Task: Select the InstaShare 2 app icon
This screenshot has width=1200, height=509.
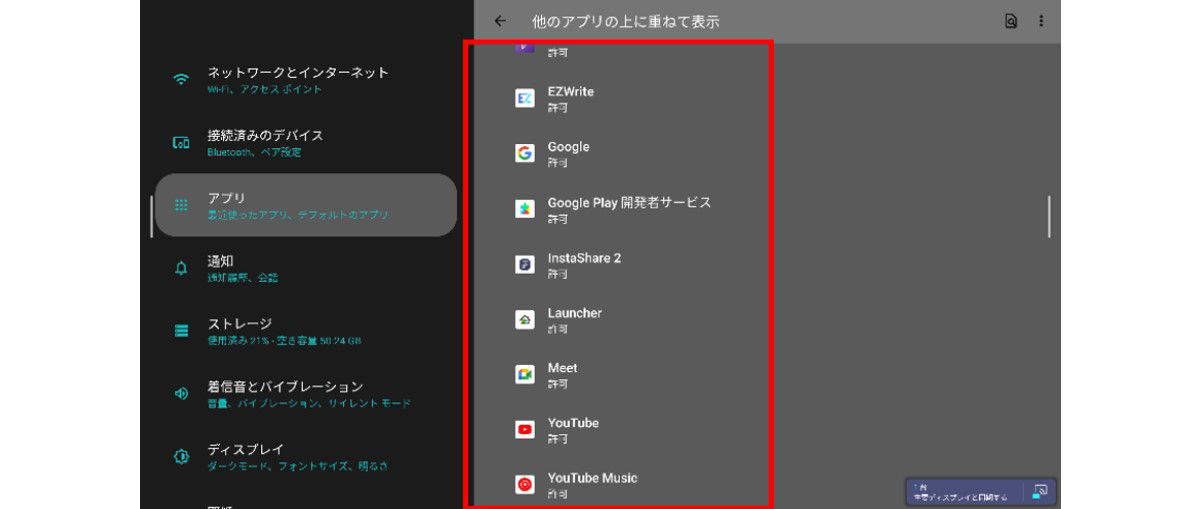Action: 525,264
